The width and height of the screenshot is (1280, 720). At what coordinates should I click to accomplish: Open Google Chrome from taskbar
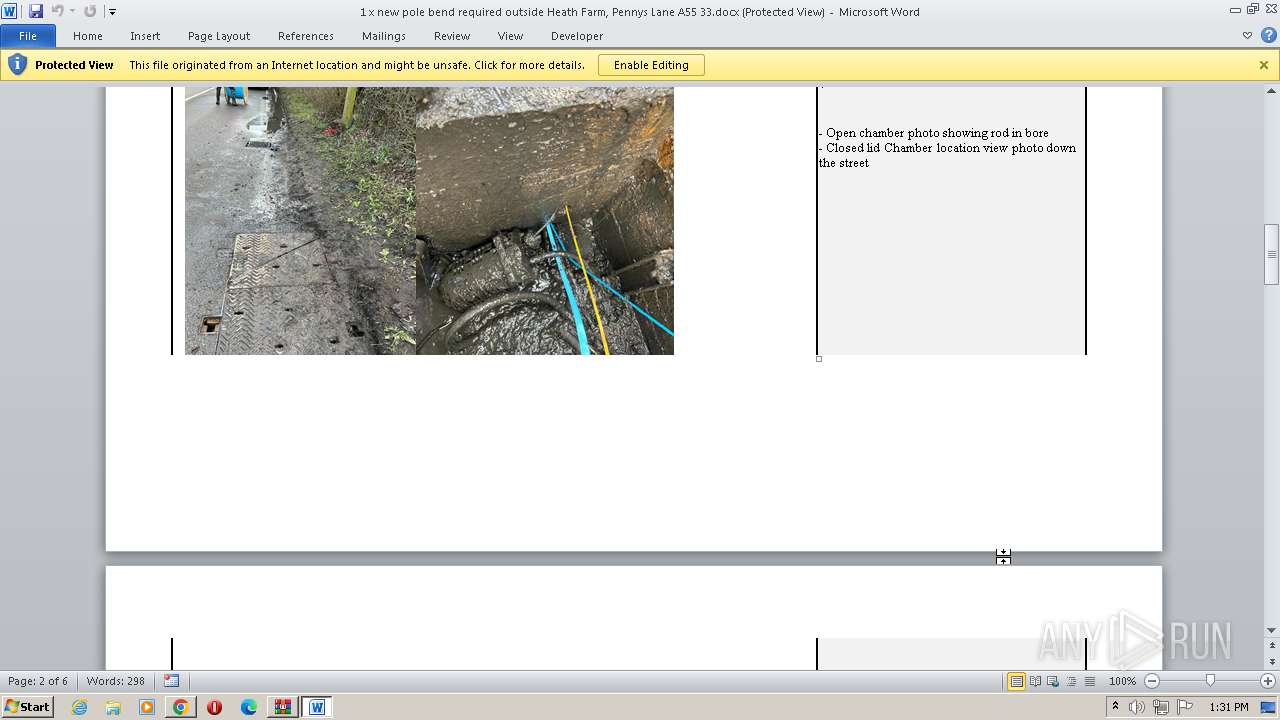click(x=181, y=707)
